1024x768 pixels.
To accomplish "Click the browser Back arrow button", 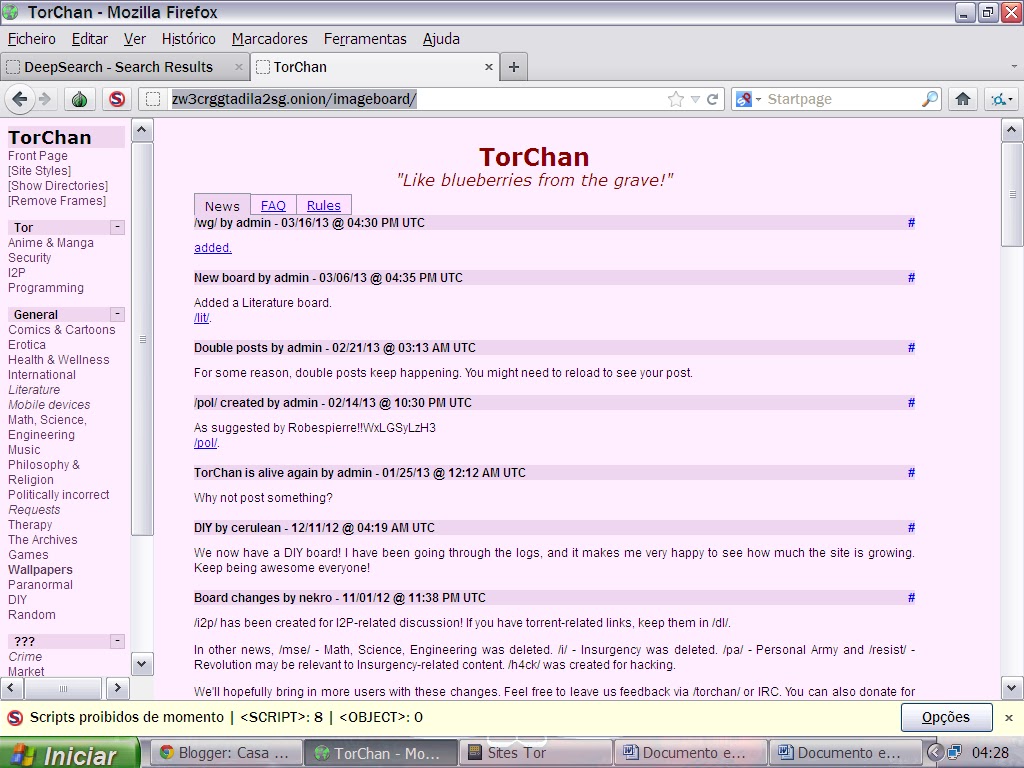I will (20, 99).
